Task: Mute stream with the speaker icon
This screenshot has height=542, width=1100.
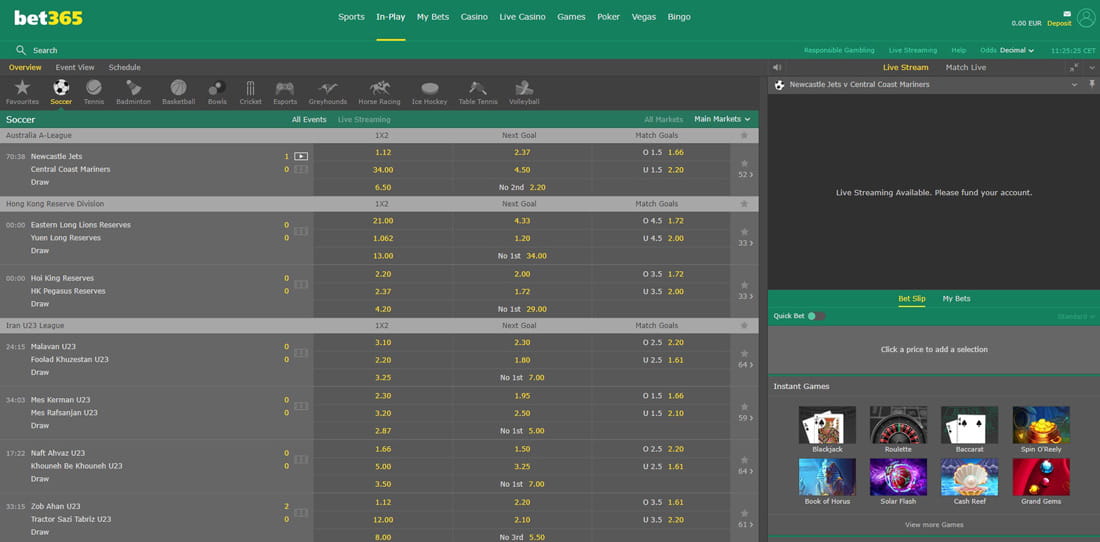Action: pos(777,67)
